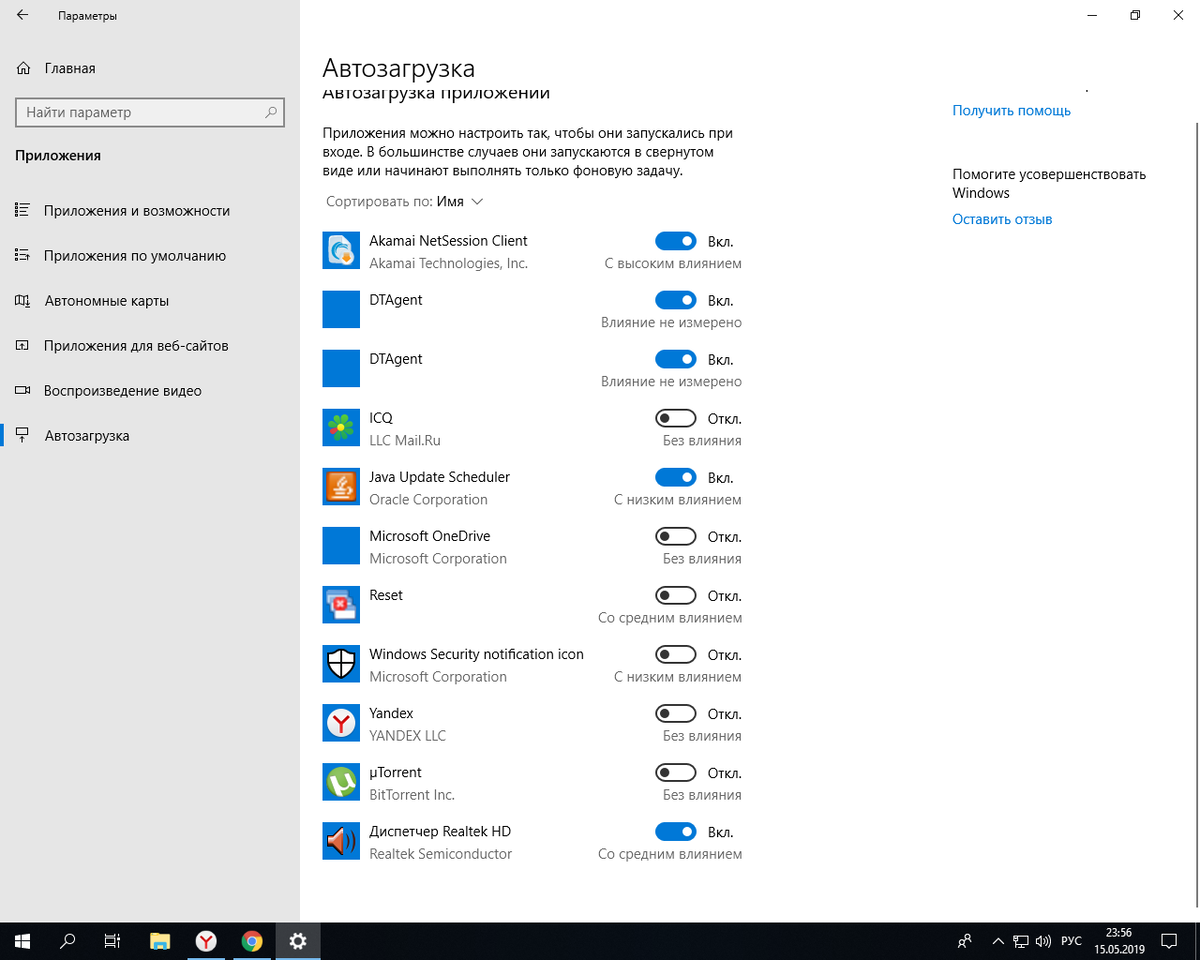Click the network icon in system tray
Image resolution: width=1200 pixels, height=960 pixels.
[x=1021, y=941]
